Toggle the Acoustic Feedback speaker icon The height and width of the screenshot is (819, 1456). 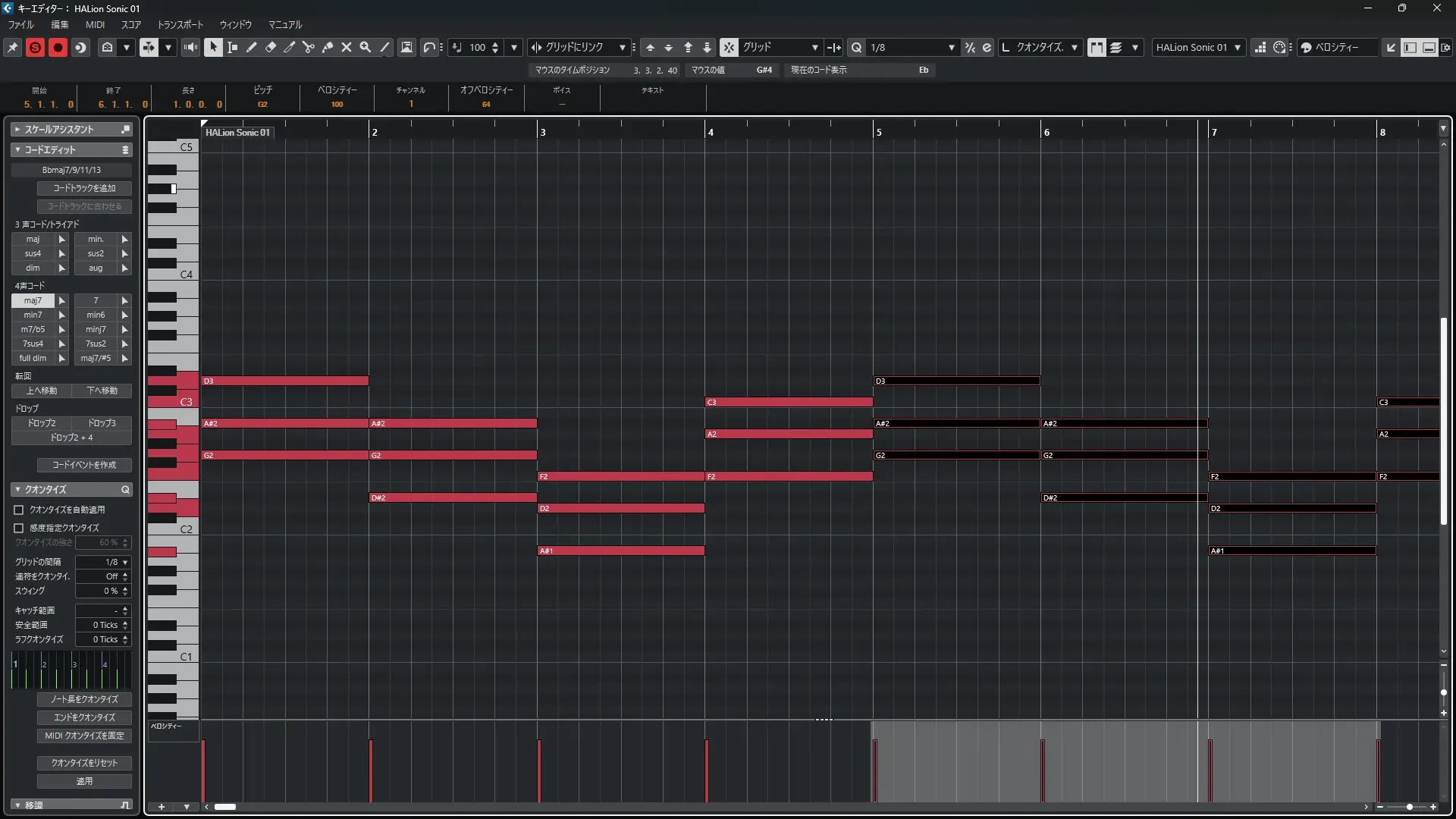pos(190,47)
